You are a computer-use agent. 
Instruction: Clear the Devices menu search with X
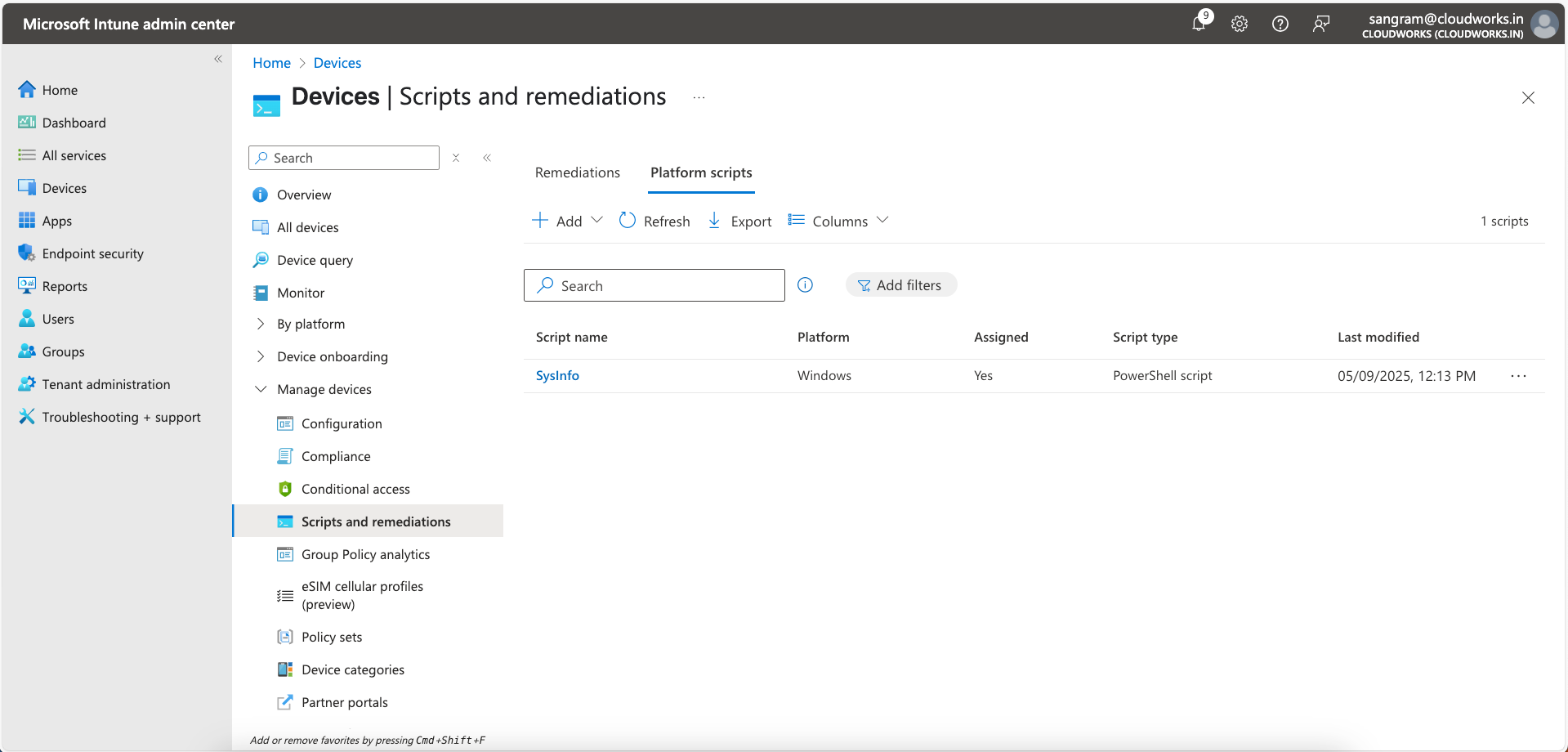coord(456,158)
